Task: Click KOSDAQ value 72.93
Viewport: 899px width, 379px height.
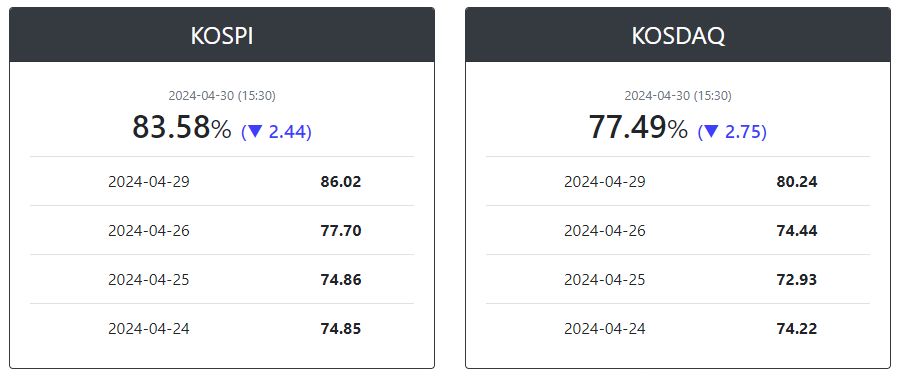Action: [797, 280]
